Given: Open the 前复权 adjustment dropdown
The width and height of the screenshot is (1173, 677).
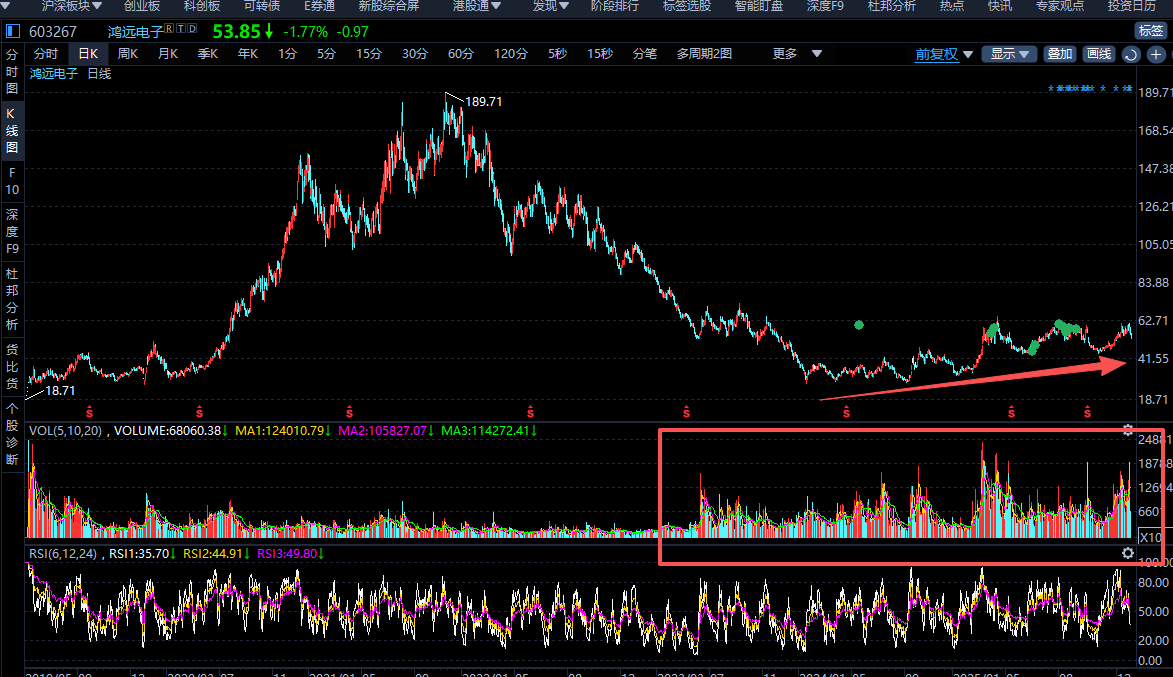Looking at the screenshot, I should pyautogui.click(x=943, y=54).
